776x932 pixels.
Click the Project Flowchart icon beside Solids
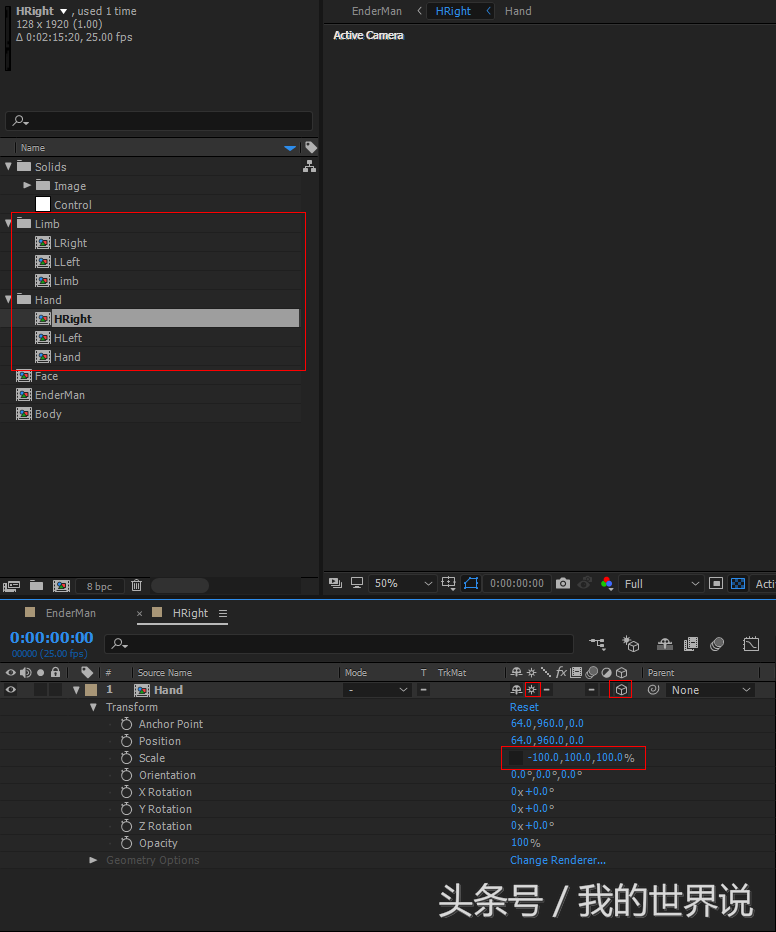point(309,167)
